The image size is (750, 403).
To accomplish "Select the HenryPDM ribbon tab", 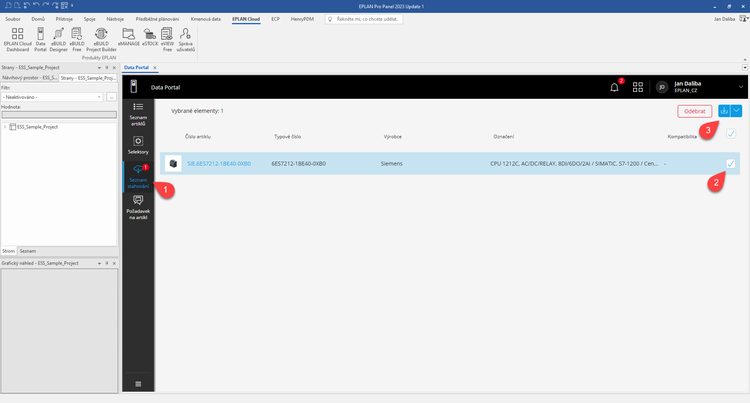I will pos(302,19).
